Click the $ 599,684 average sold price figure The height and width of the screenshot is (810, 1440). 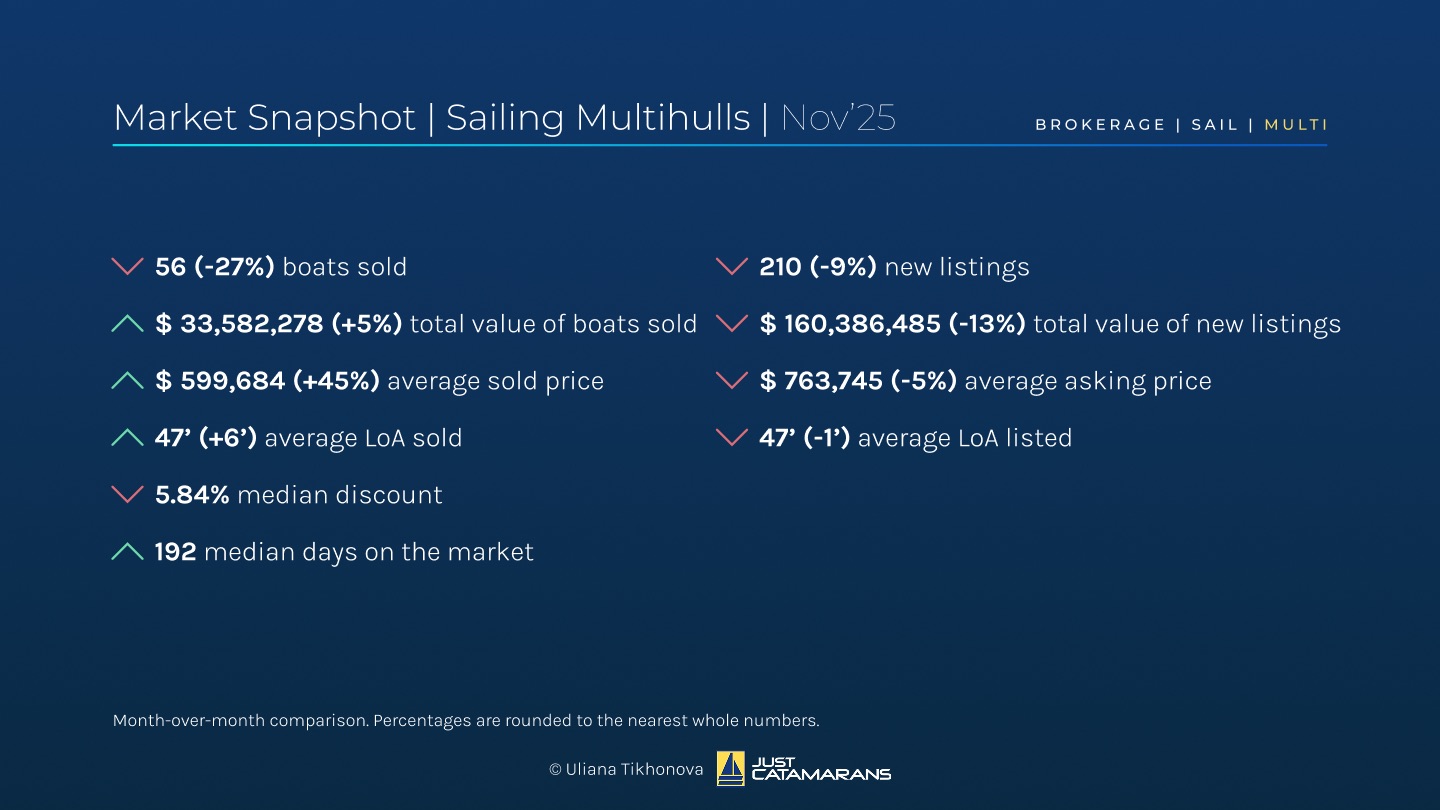click(x=220, y=381)
